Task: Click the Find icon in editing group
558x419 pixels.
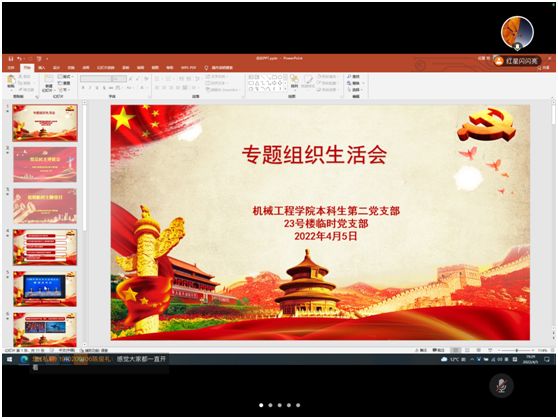Action: 353,77
